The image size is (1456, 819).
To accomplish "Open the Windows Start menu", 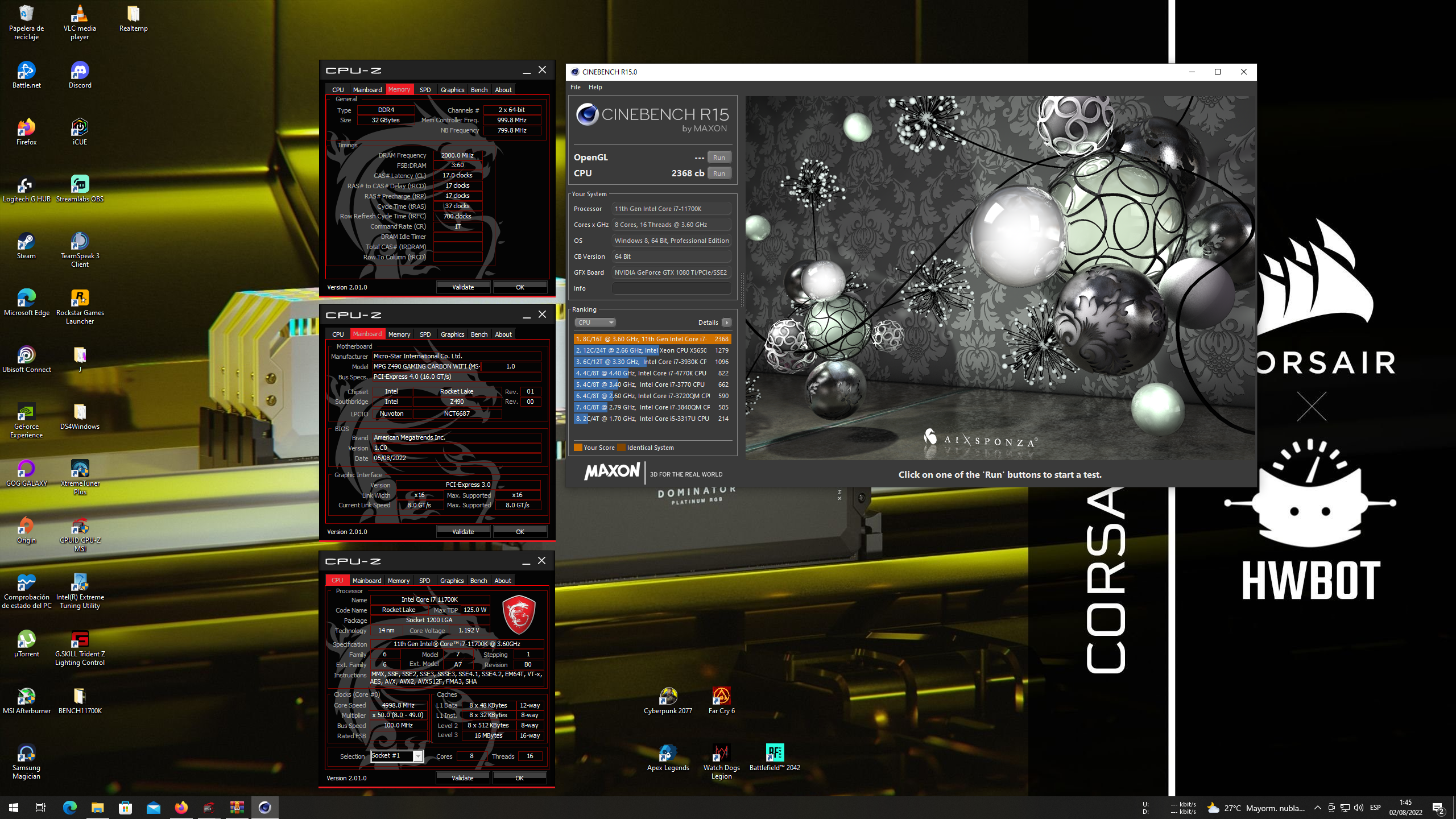I will [x=14, y=808].
